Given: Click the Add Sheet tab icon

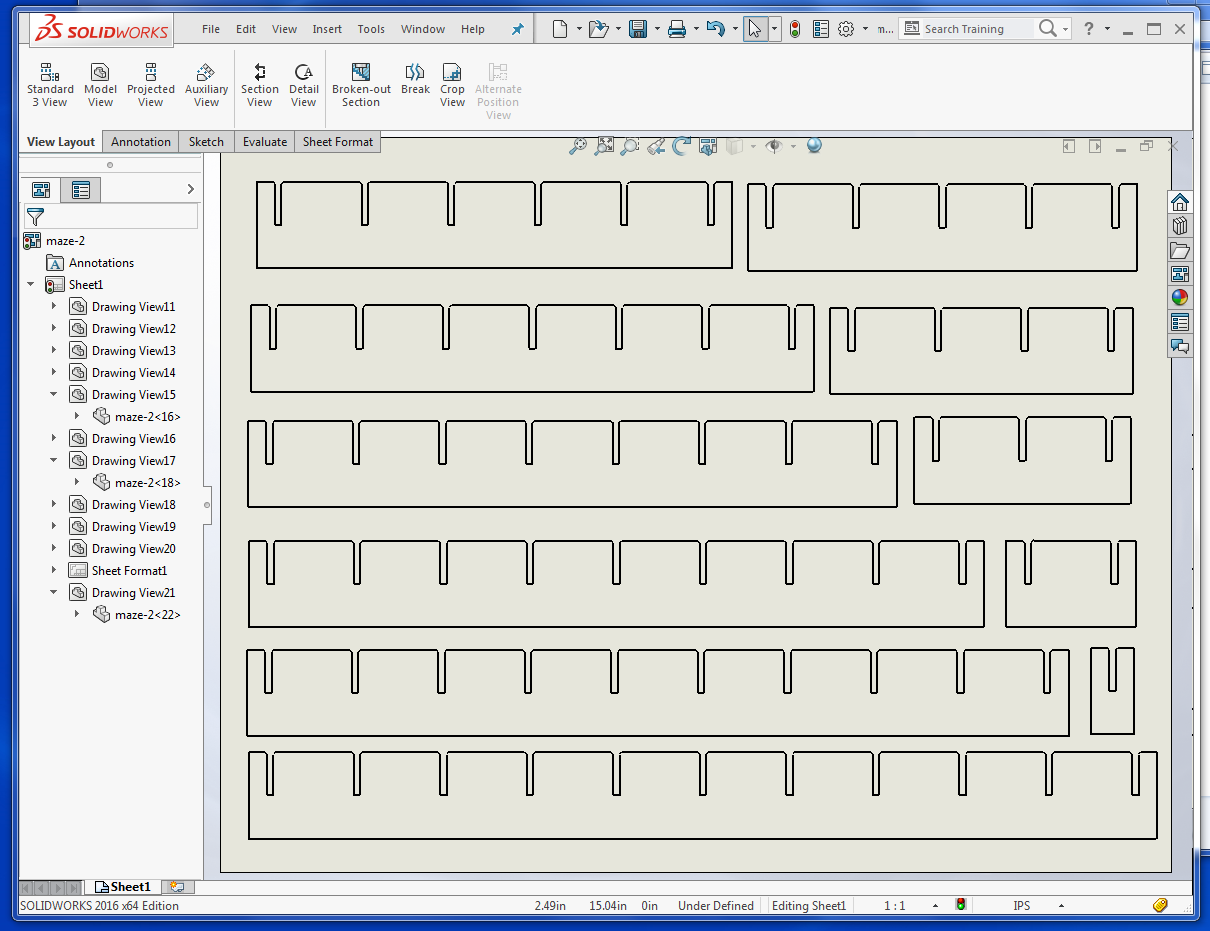Looking at the screenshot, I should coord(178,887).
